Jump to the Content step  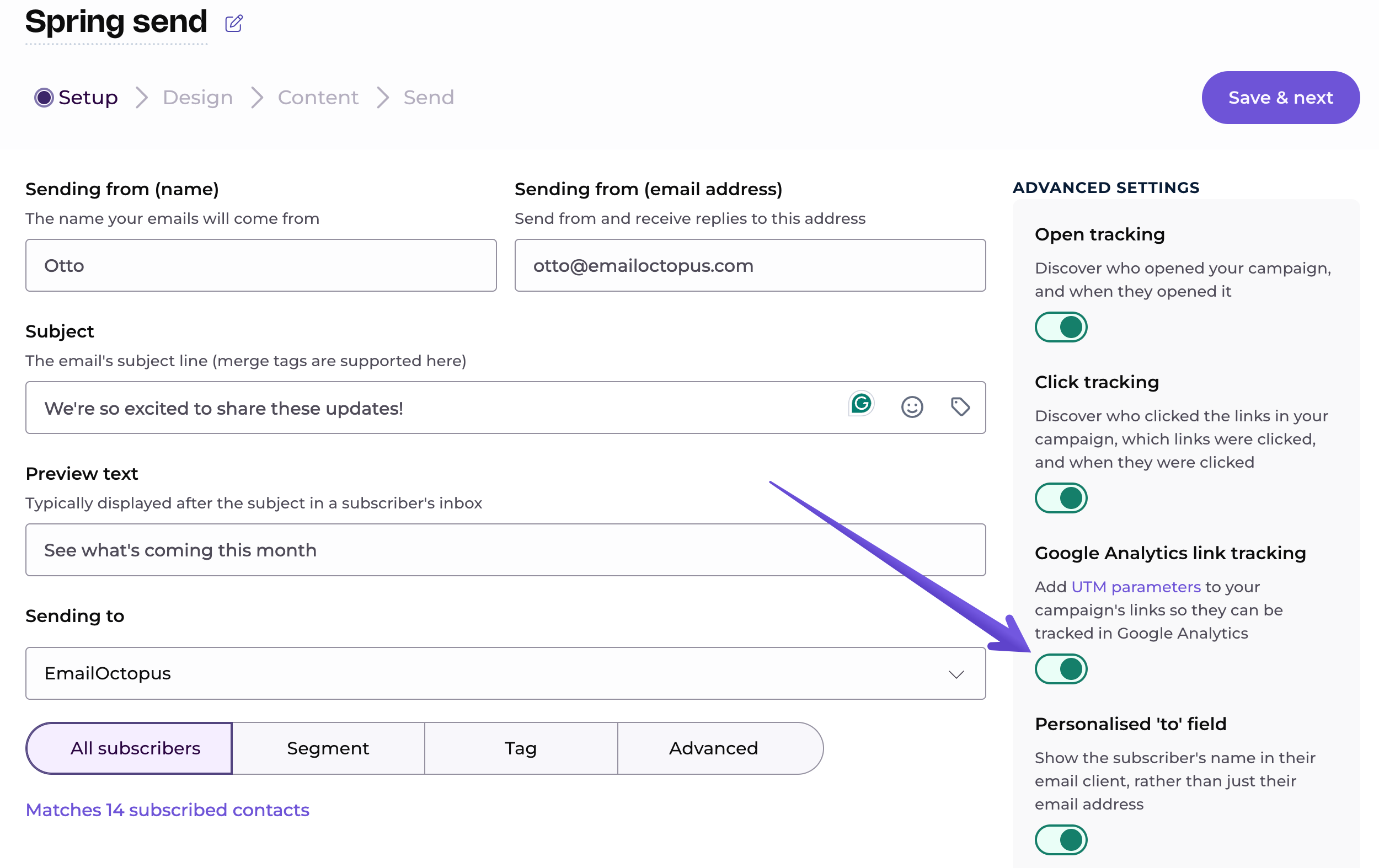coord(318,98)
